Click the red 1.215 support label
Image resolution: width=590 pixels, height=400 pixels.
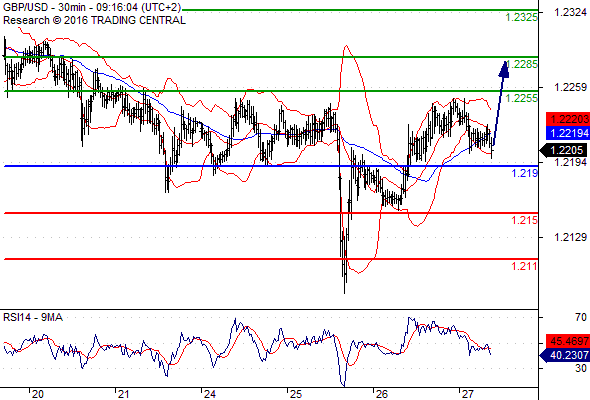524,220
